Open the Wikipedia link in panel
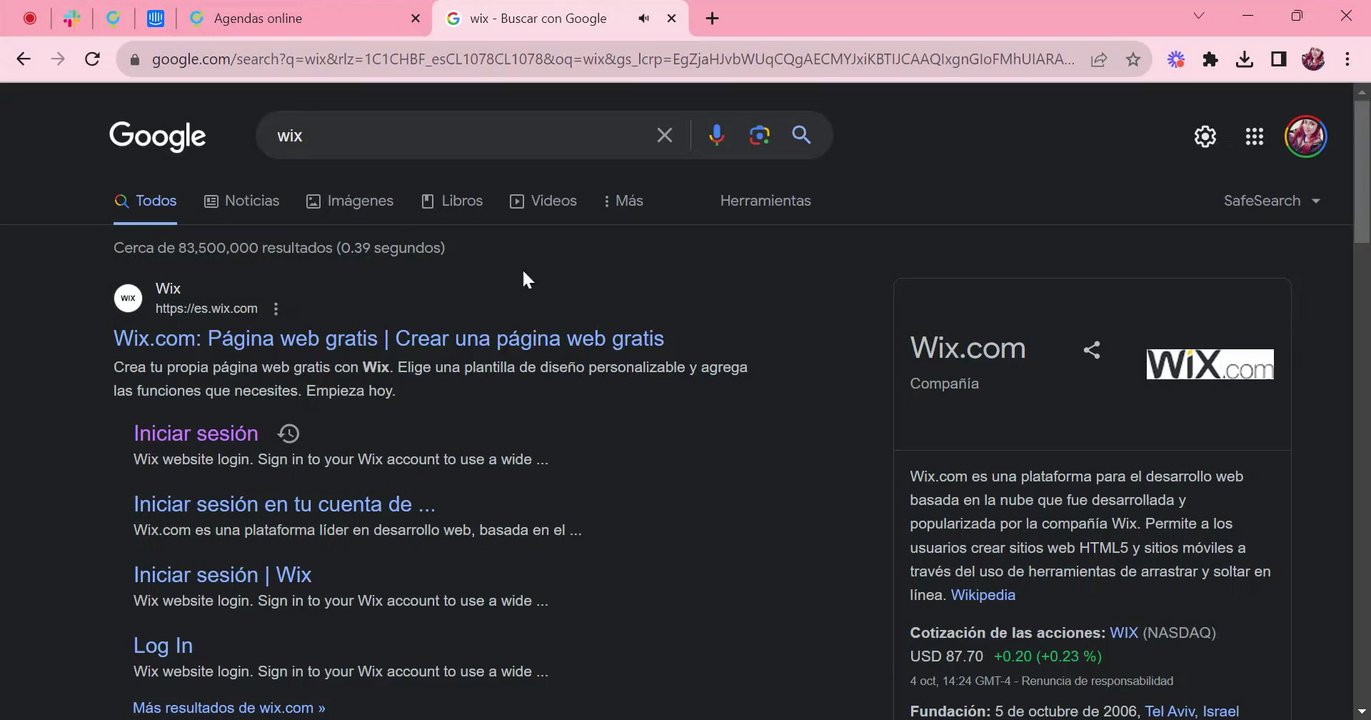The width and height of the screenshot is (1371, 720). click(983, 595)
